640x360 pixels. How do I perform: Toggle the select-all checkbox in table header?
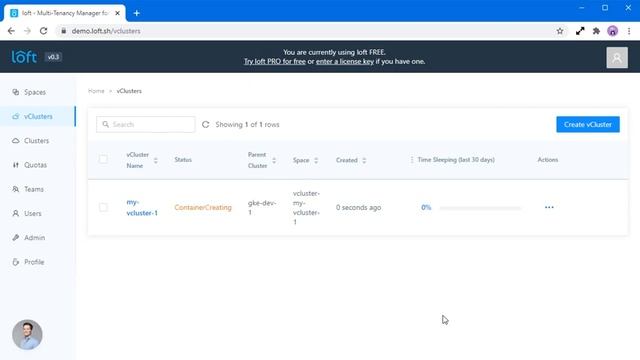pos(103,159)
